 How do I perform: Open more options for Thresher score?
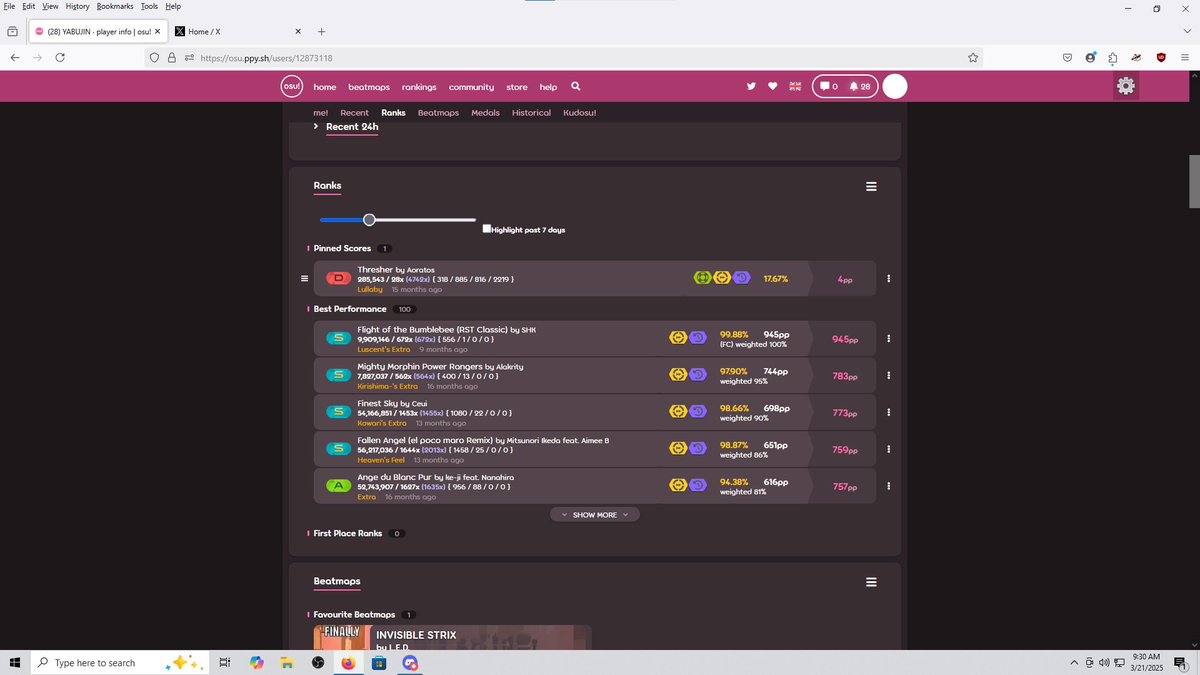[889, 279]
